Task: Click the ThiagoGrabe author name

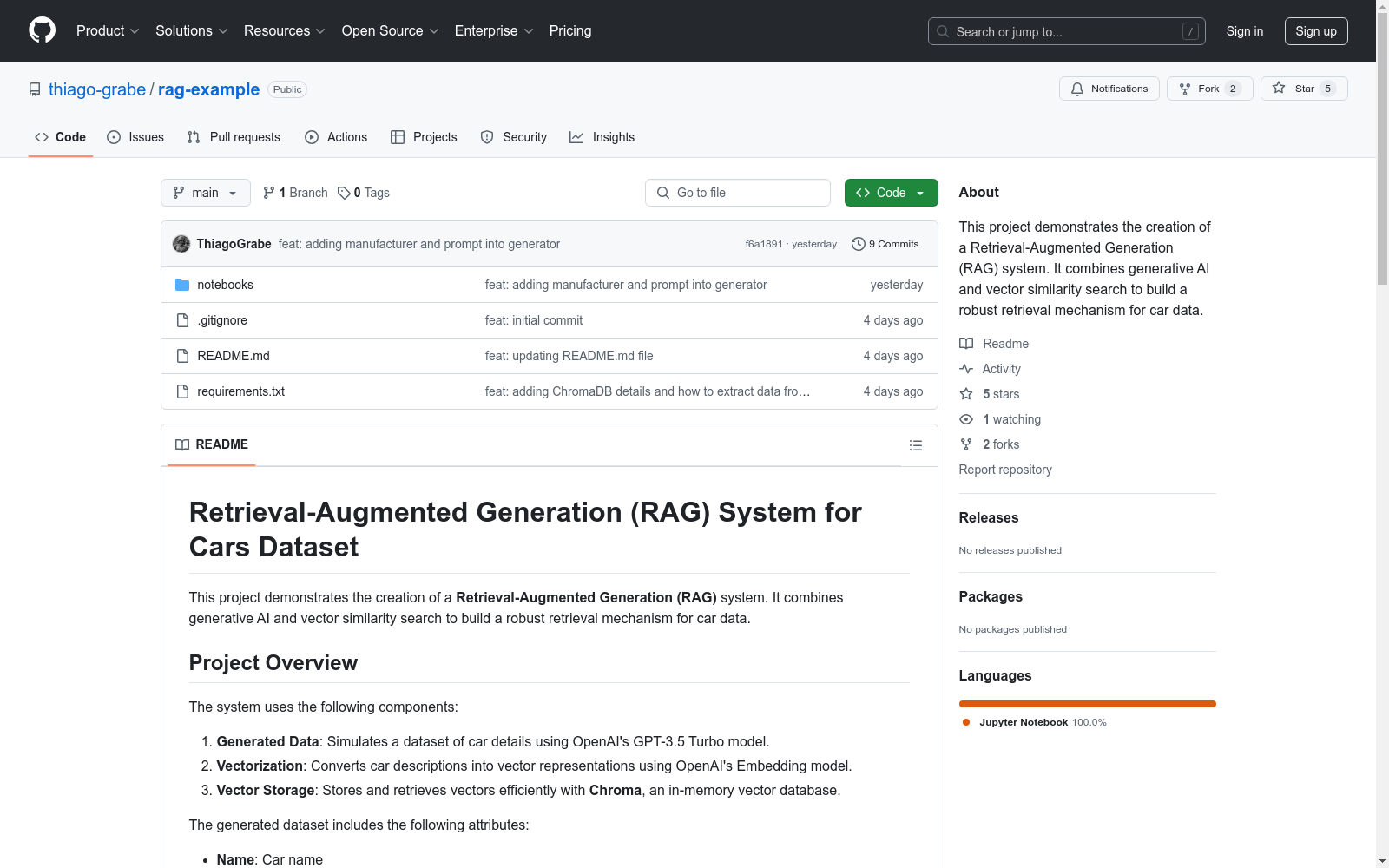Action: pos(234,244)
